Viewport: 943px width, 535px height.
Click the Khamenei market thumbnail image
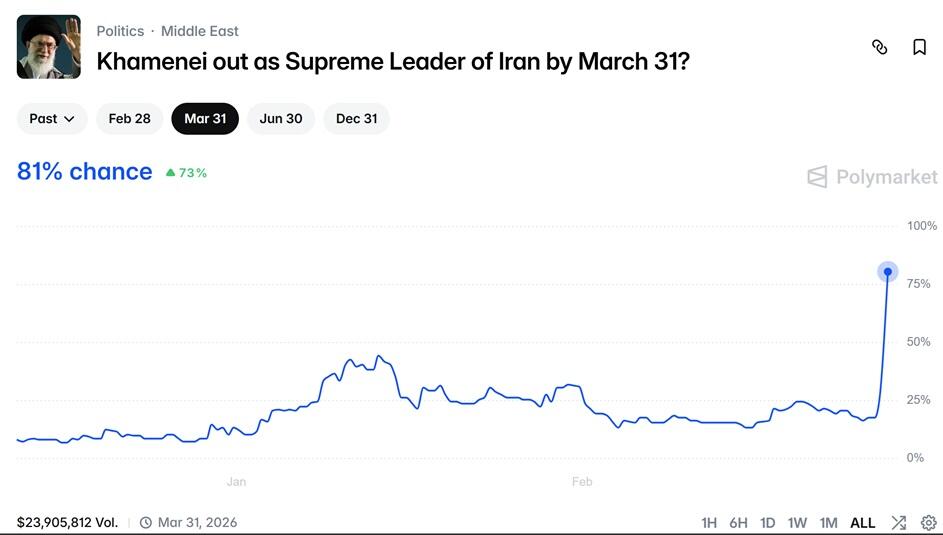pyautogui.click(x=49, y=47)
